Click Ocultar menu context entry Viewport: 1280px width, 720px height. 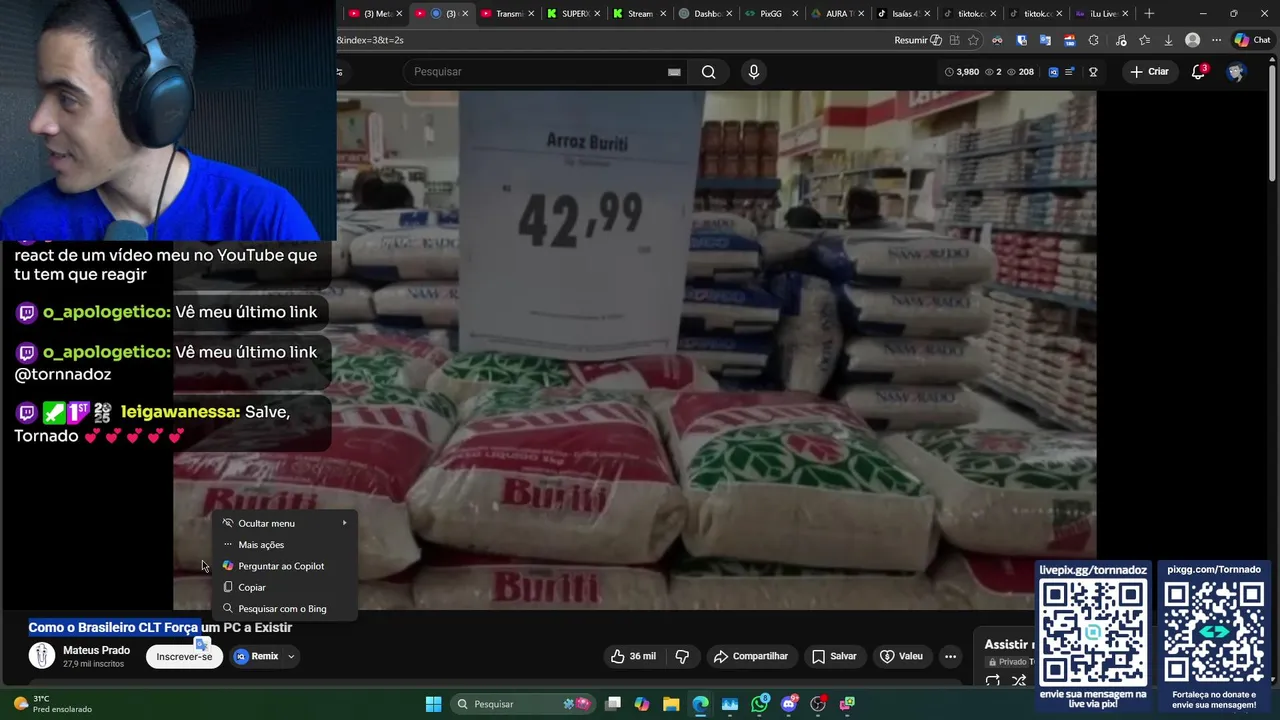[266, 523]
